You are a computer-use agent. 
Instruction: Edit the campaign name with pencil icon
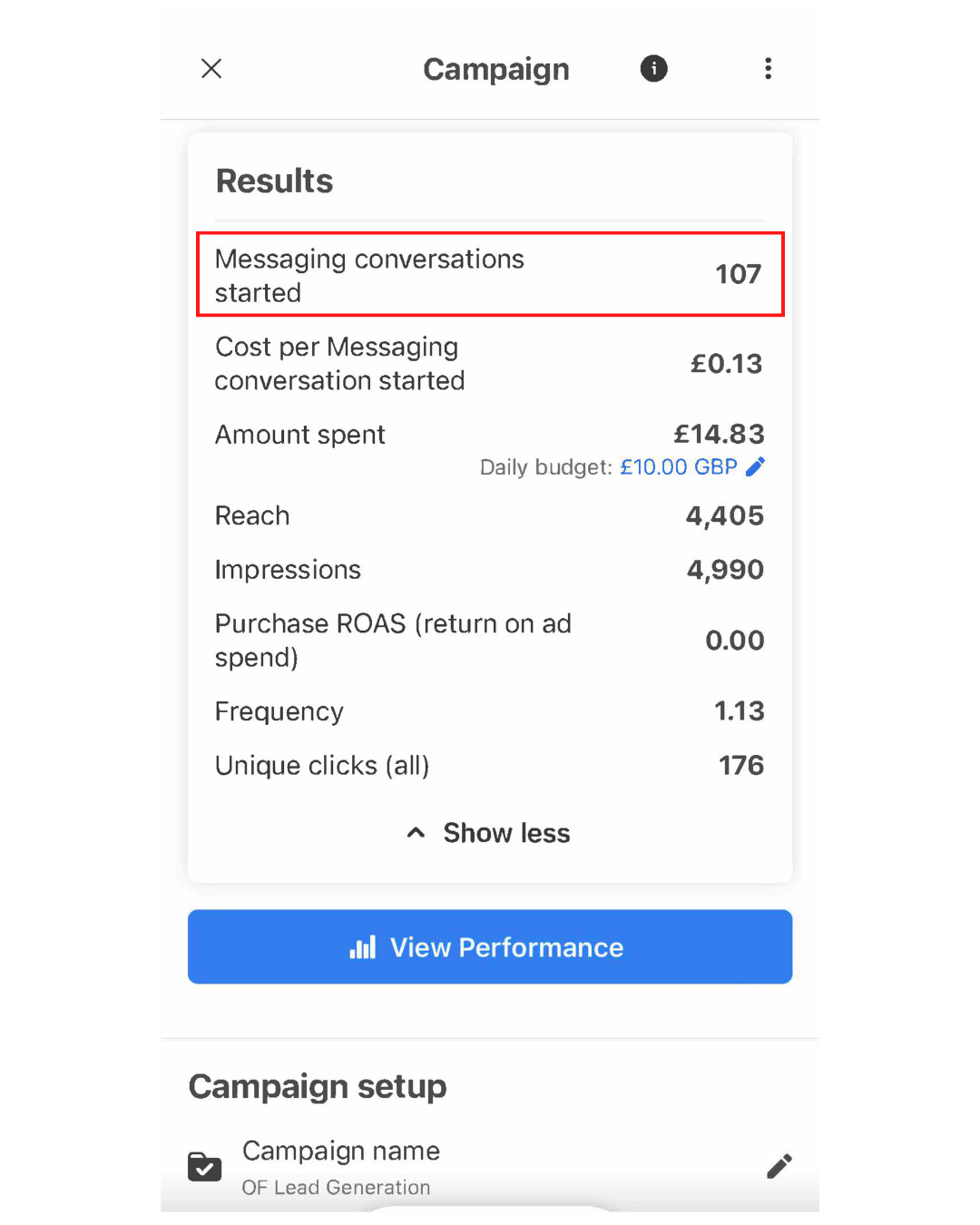[779, 1166]
